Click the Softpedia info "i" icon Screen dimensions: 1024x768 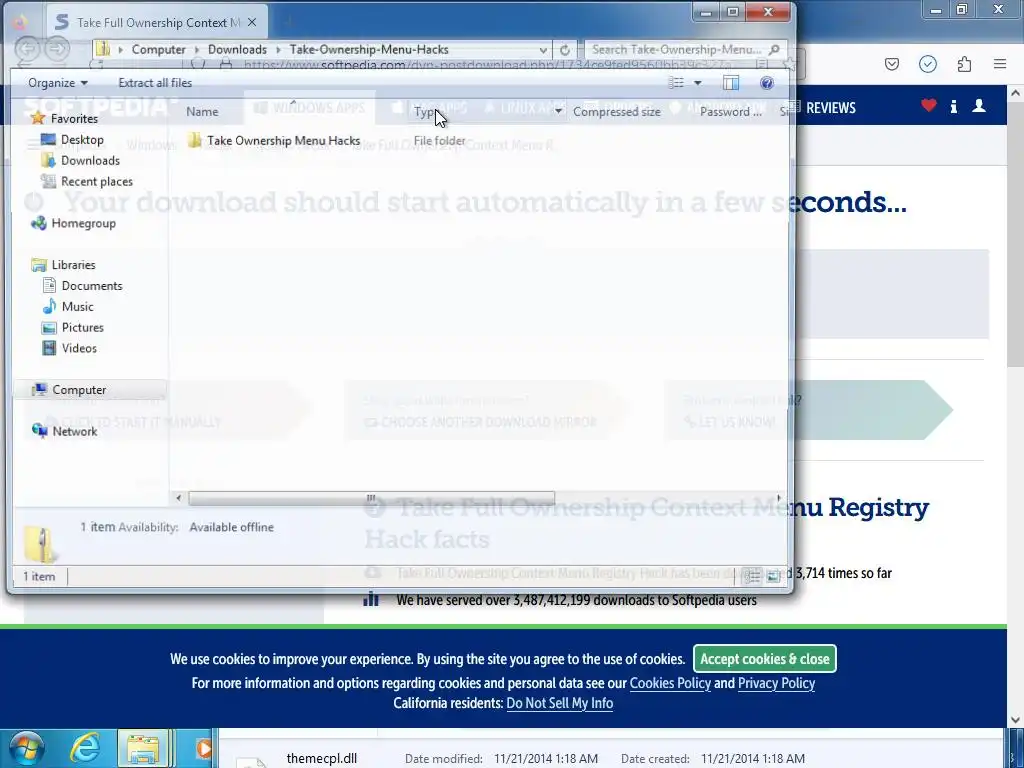pos(953,106)
